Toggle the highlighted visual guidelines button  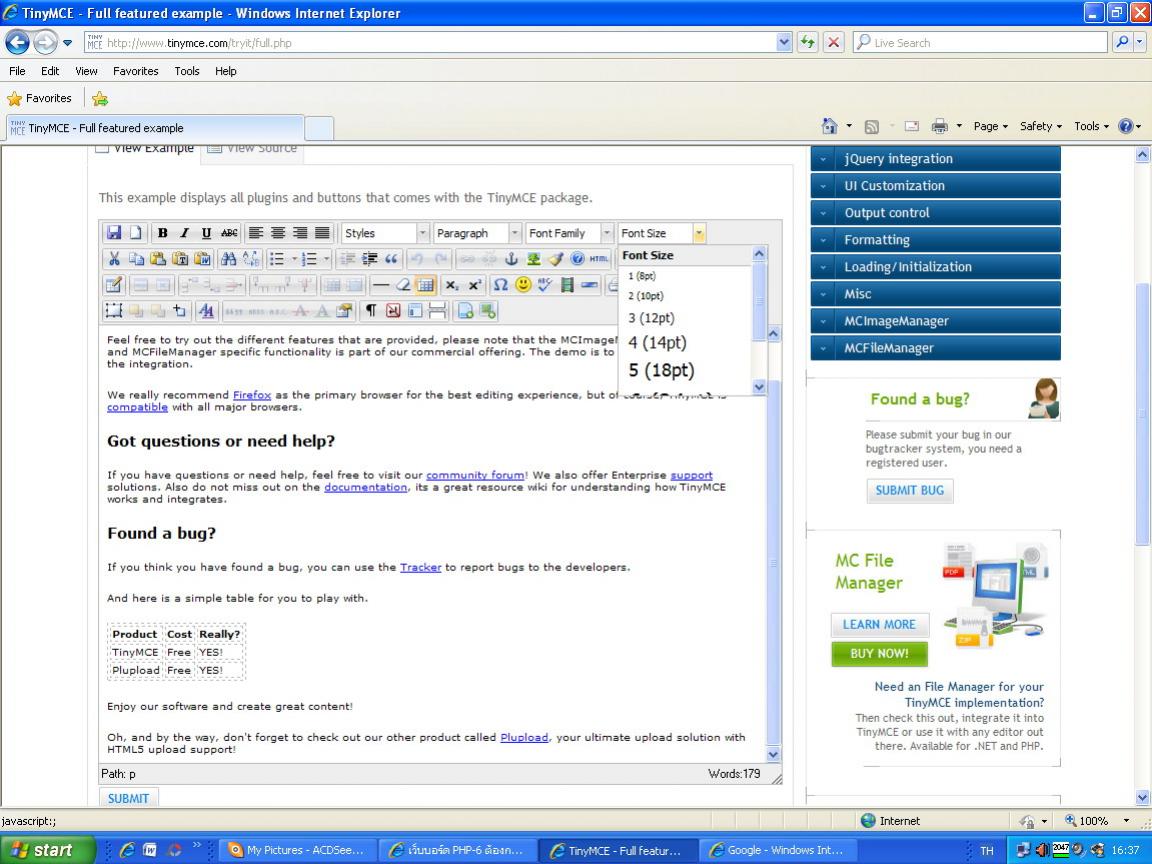point(425,284)
